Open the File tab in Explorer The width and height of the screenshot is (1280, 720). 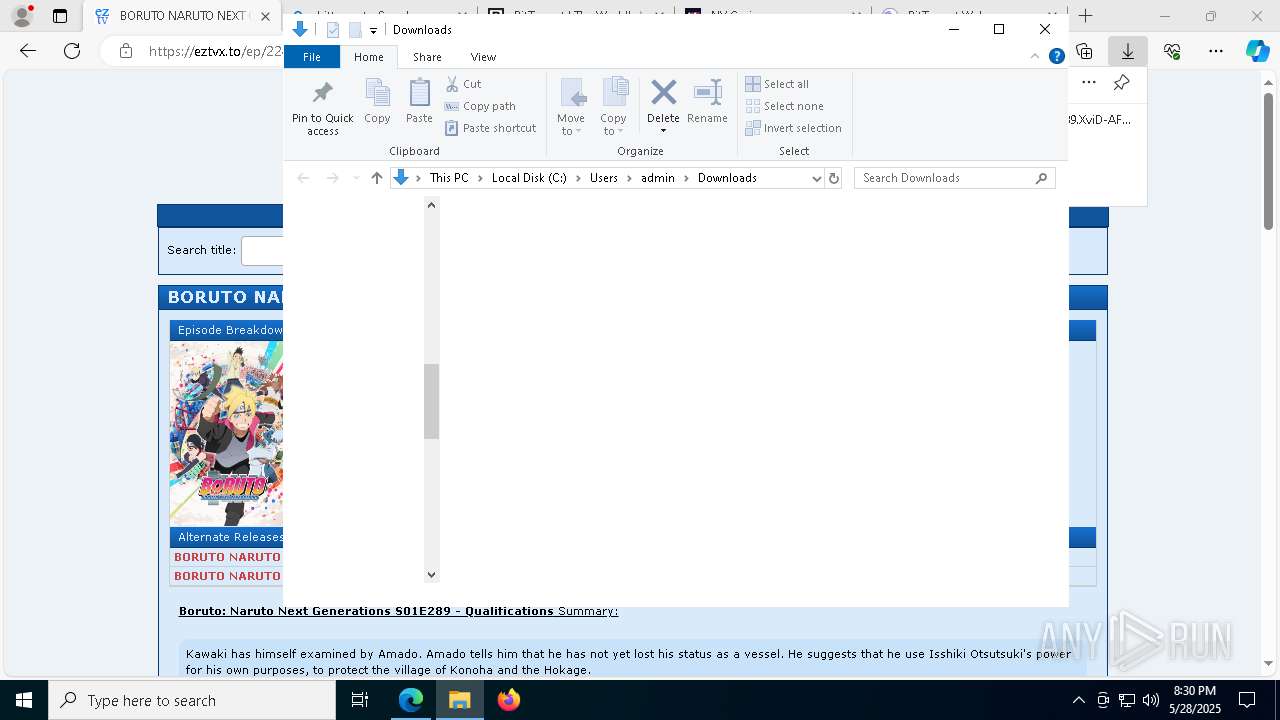(312, 57)
